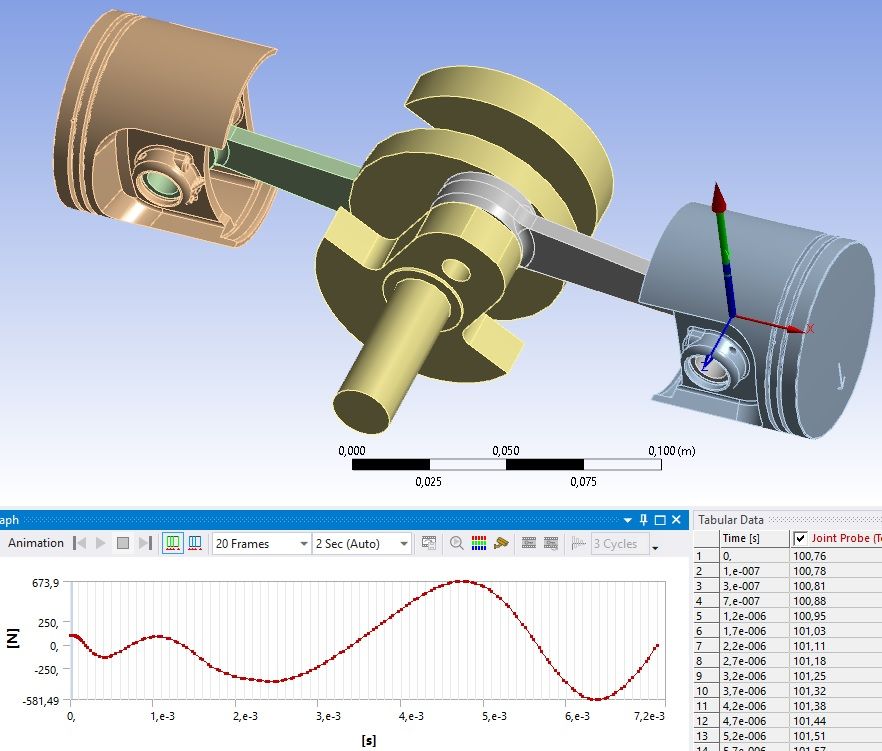Image resolution: width=882 pixels, height=751 pixels.
Task: Maximize the Graph panel
Action: pos(660,520)
